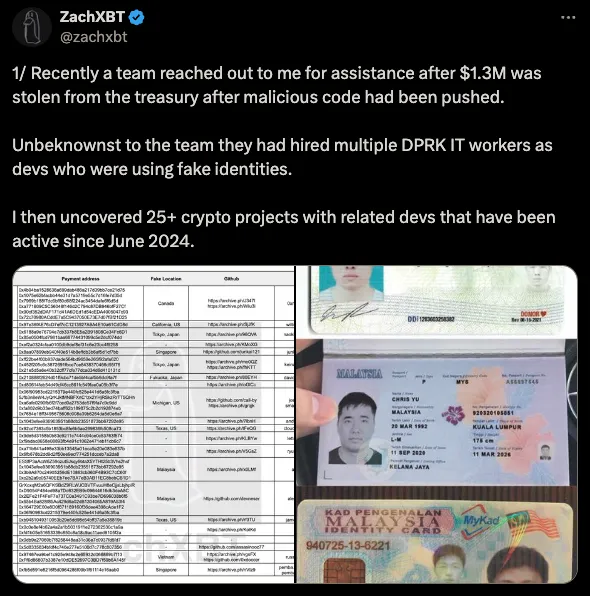The width and height of the screenshot is (590, 596).
Task: Click the 'Payment address' column header
Action: pyautogui.click(x=80, y=279)
